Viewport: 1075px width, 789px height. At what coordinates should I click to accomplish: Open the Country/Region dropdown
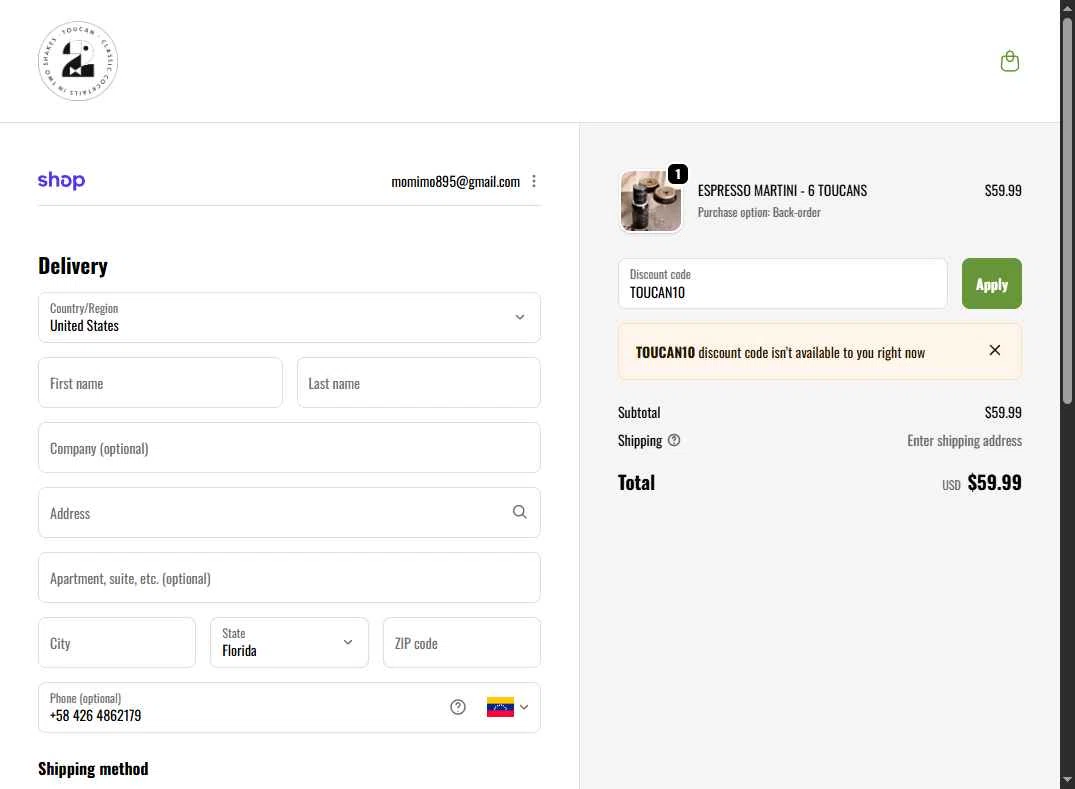click(289, 317)
